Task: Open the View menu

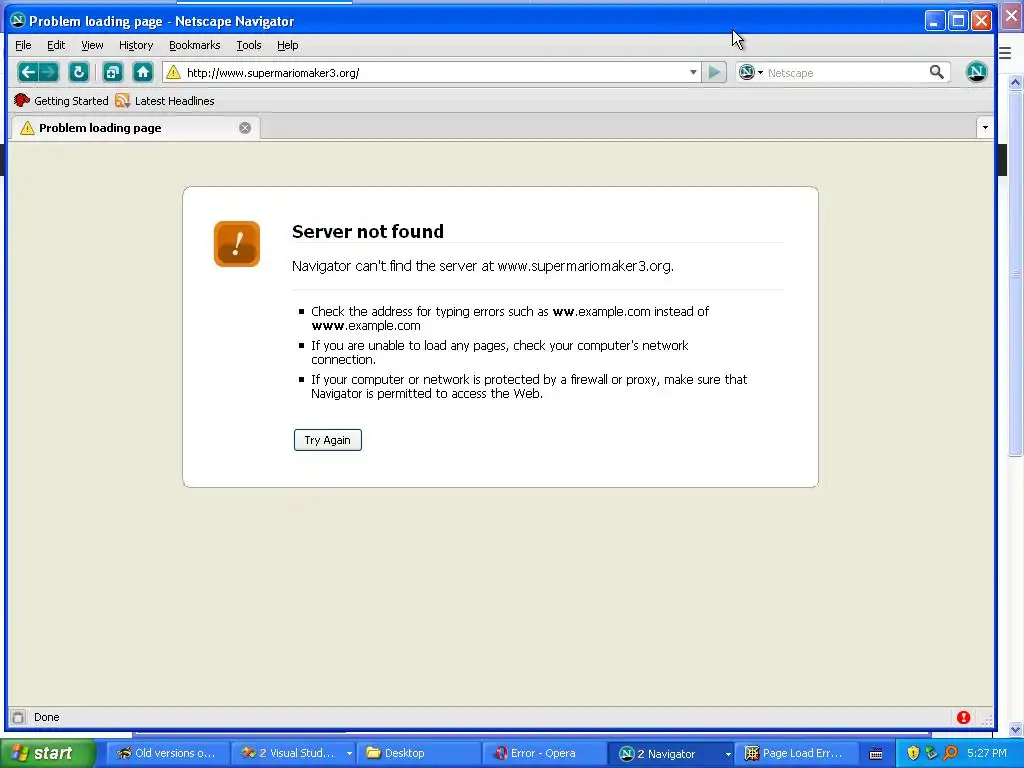Action: (x=92, y=45)
